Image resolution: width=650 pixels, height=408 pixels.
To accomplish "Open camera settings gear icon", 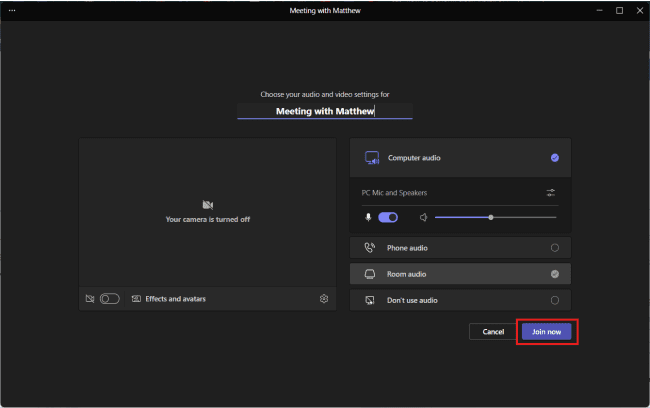I will point(324,299).
